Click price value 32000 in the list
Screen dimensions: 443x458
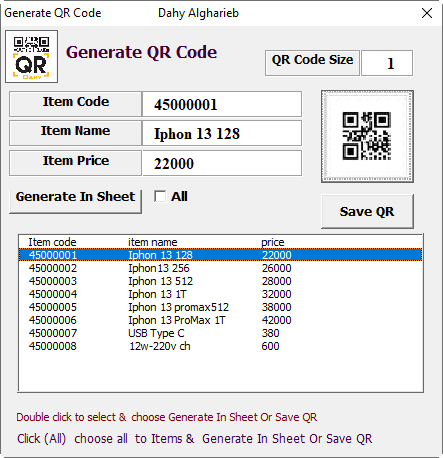coord(276,294)
